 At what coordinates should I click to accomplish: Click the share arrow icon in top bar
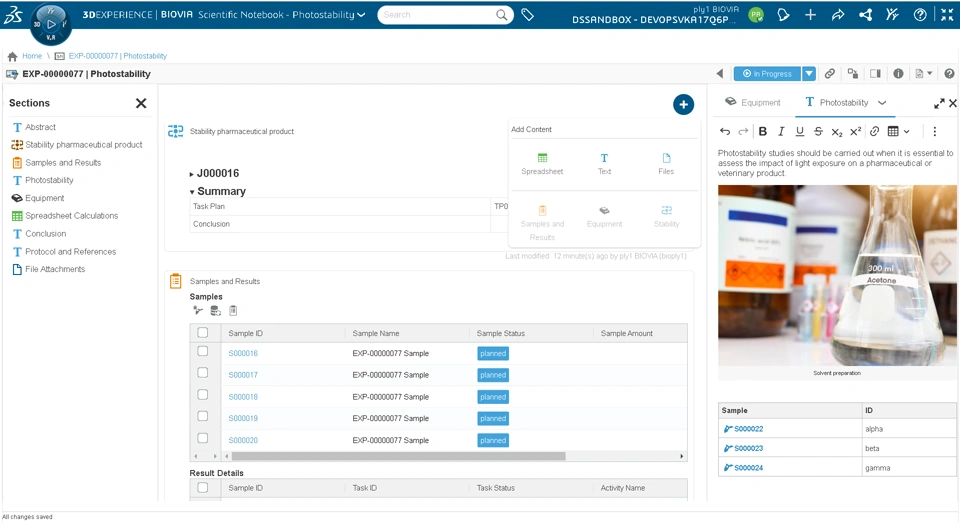(x=838, y=15)
